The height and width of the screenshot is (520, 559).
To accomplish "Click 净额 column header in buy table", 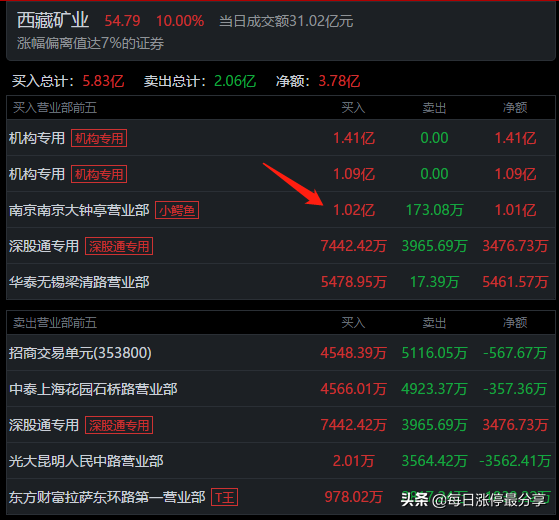I will (x=515, y=108).
